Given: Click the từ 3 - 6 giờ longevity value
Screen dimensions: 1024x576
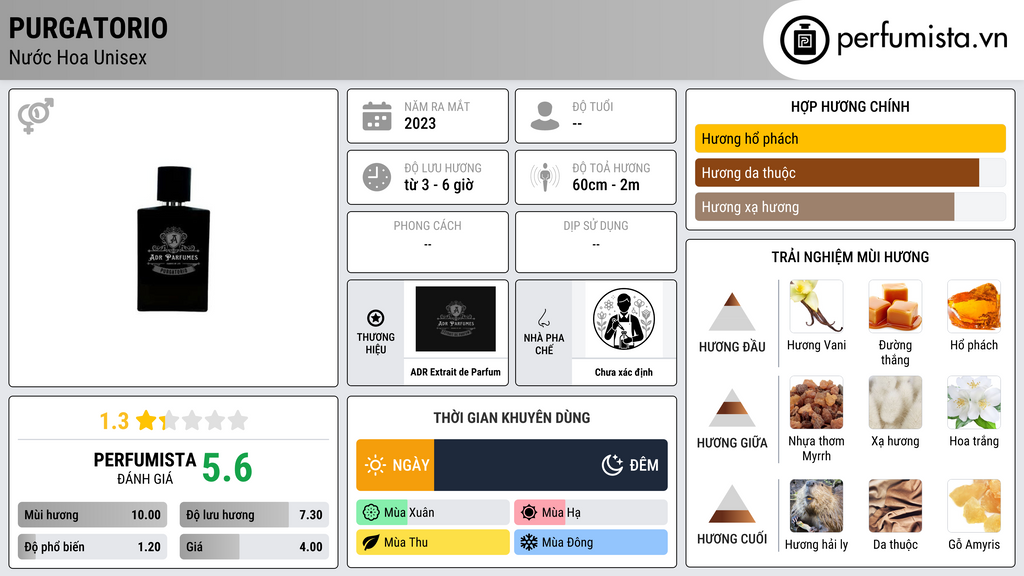Looking at the screenshot, I should tap(439, 185).
